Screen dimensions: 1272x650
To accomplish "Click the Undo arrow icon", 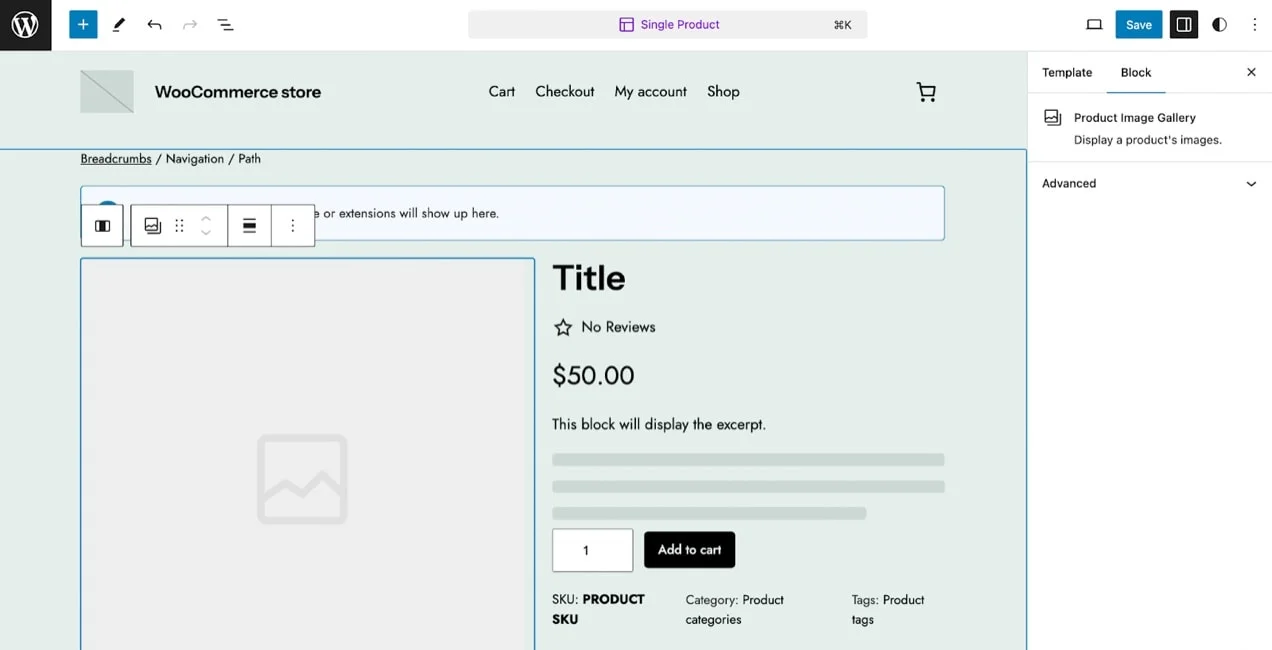I will (154, 23).
